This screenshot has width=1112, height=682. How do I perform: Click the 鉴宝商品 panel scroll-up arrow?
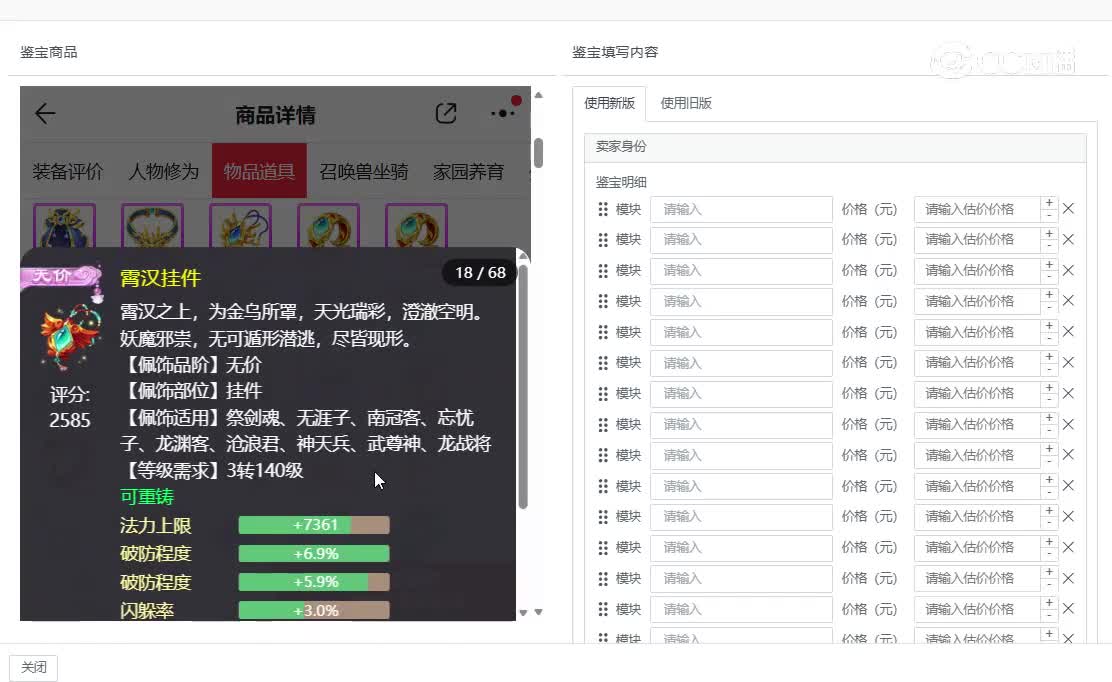(x=538, y=95)
